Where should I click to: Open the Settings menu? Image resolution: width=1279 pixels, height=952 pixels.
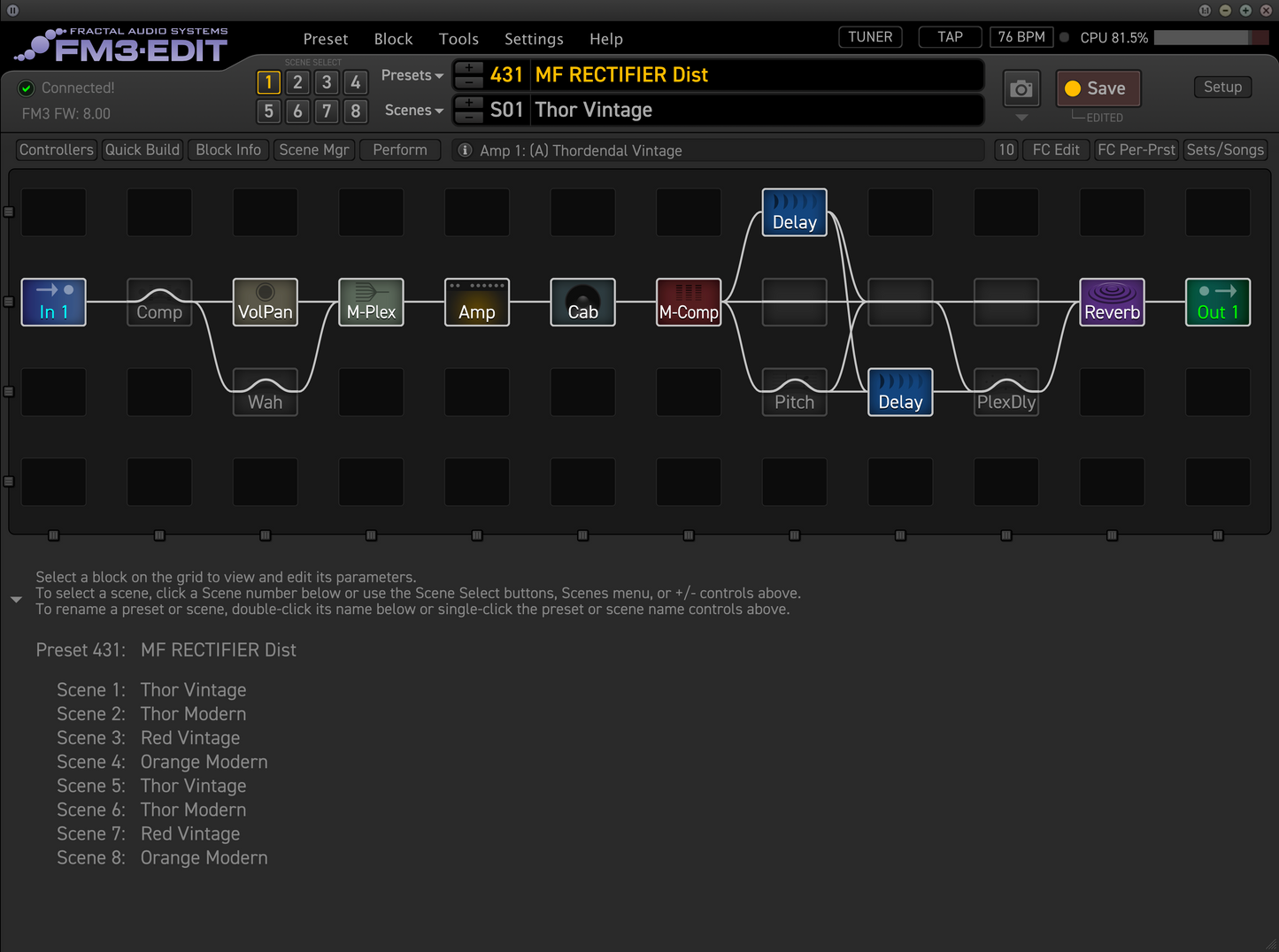pos(534,39)
